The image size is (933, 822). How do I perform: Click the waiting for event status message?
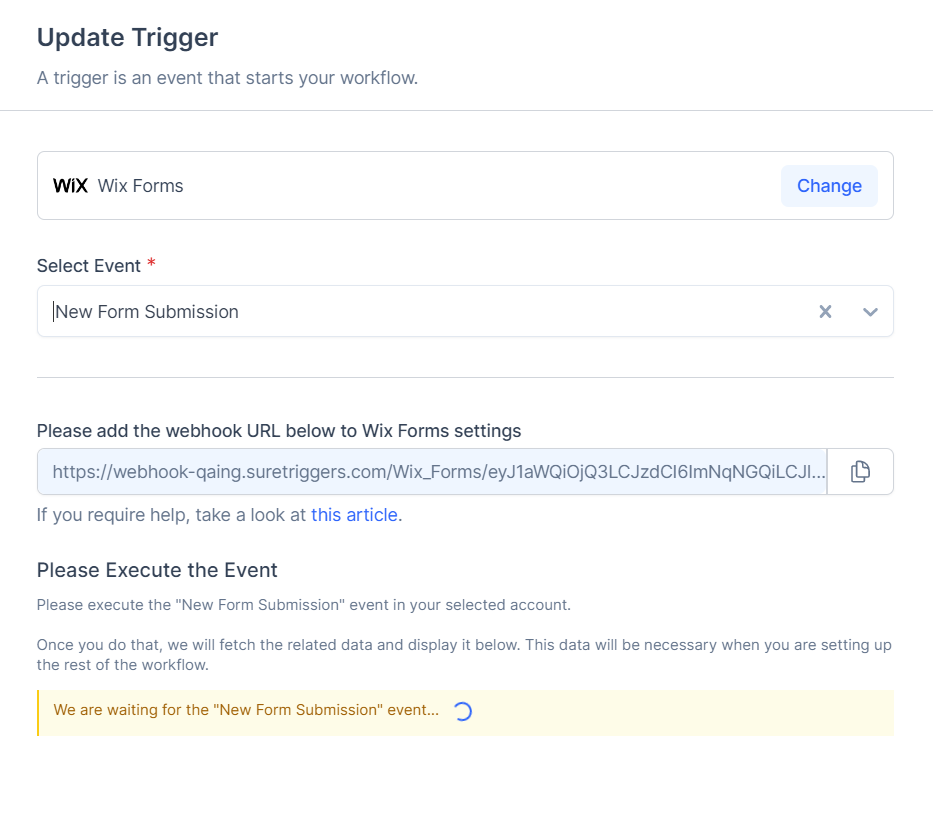[x=246, y=710]
